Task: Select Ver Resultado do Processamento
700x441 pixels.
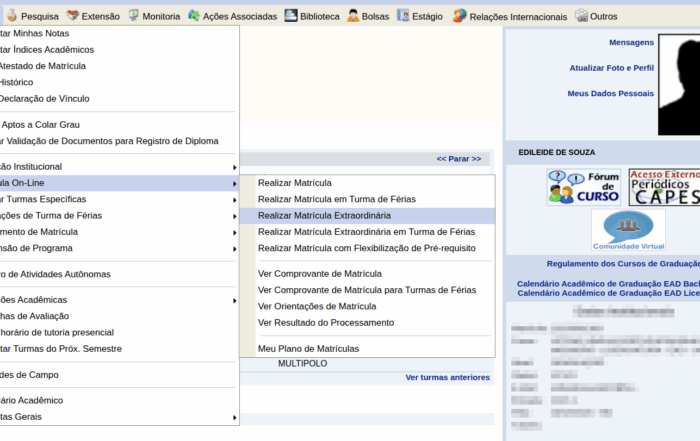Action: [326, 322]
